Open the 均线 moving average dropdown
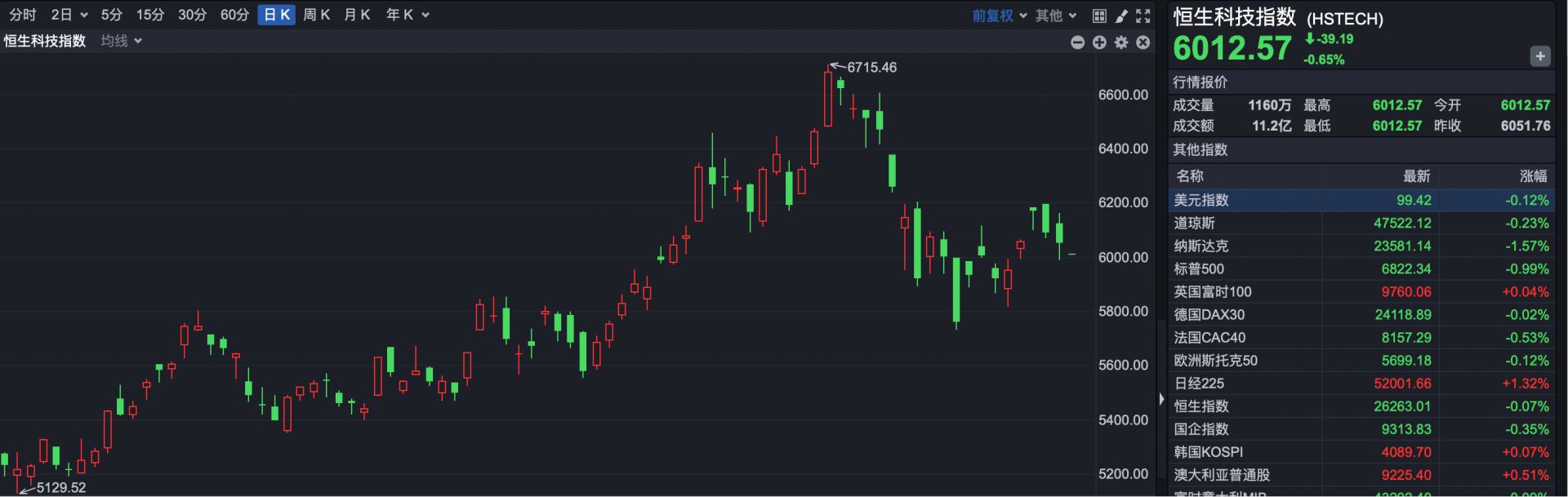This screenshot has height=497, width=1568. tap(121, 41)
